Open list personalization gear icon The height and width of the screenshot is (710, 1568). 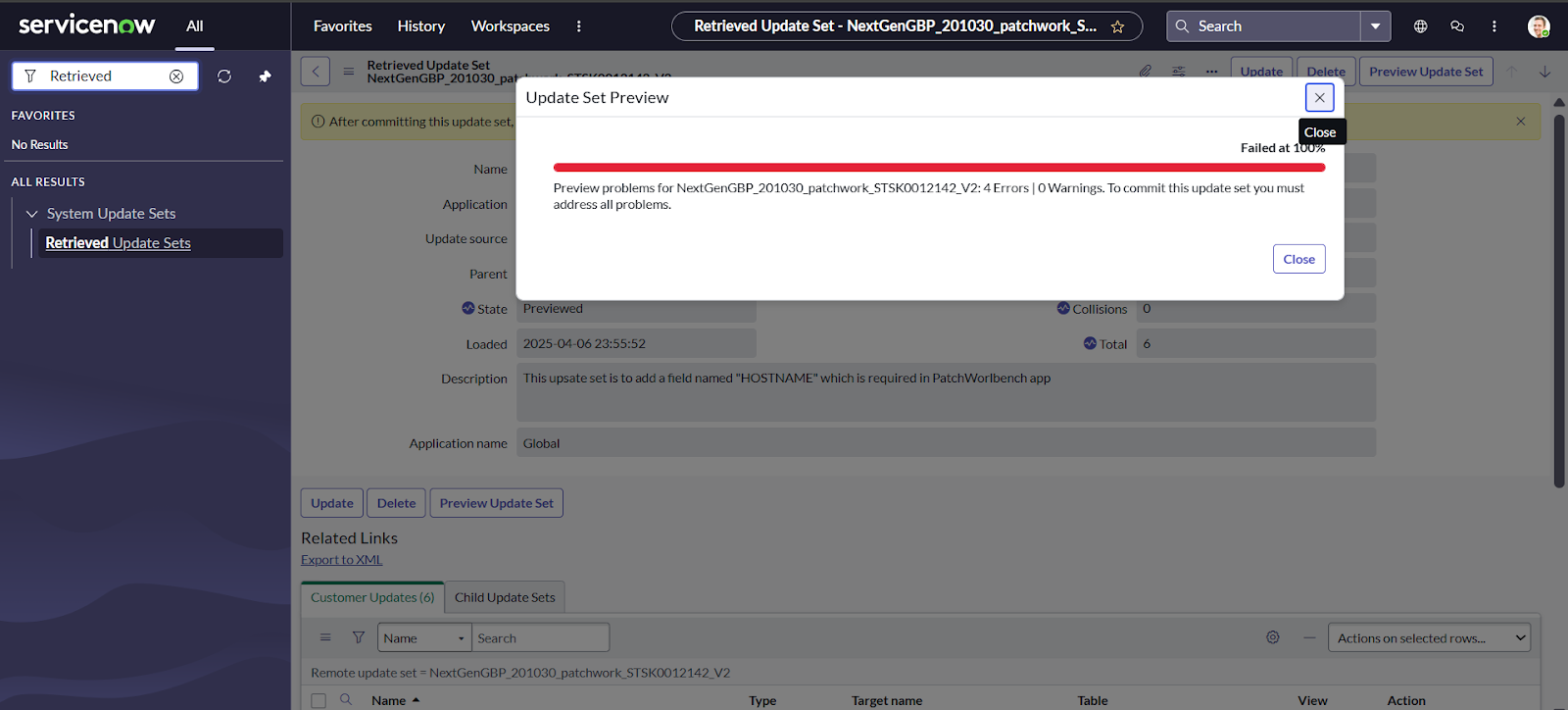[1273, 637]
